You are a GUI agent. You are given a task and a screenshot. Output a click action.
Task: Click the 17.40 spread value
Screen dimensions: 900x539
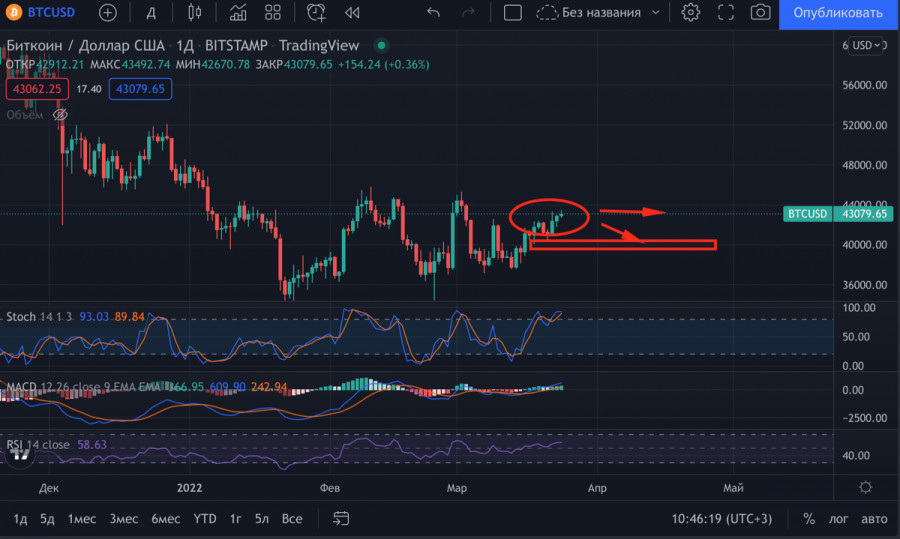[89, 89]
